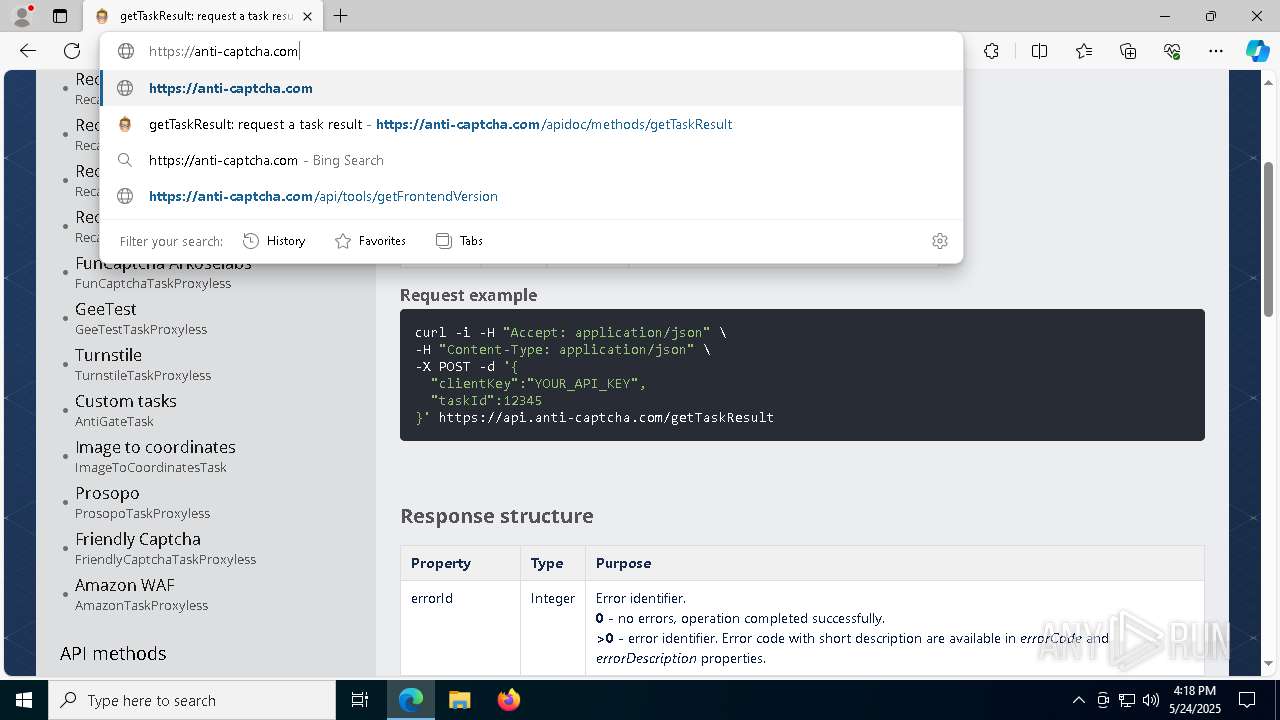Image resolution: width=1280 pixels, height=720 pixels.
Task: Open the taskbar clock and date
Action: pos(1194,700)
